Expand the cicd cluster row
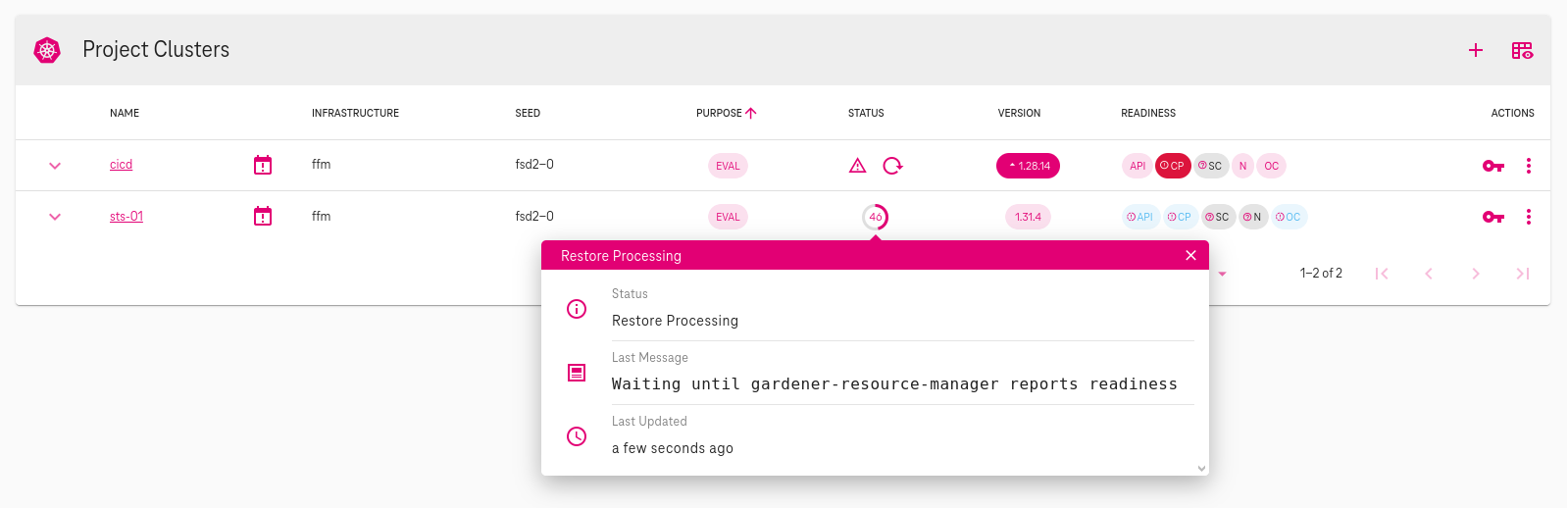 tap(55, 166)
